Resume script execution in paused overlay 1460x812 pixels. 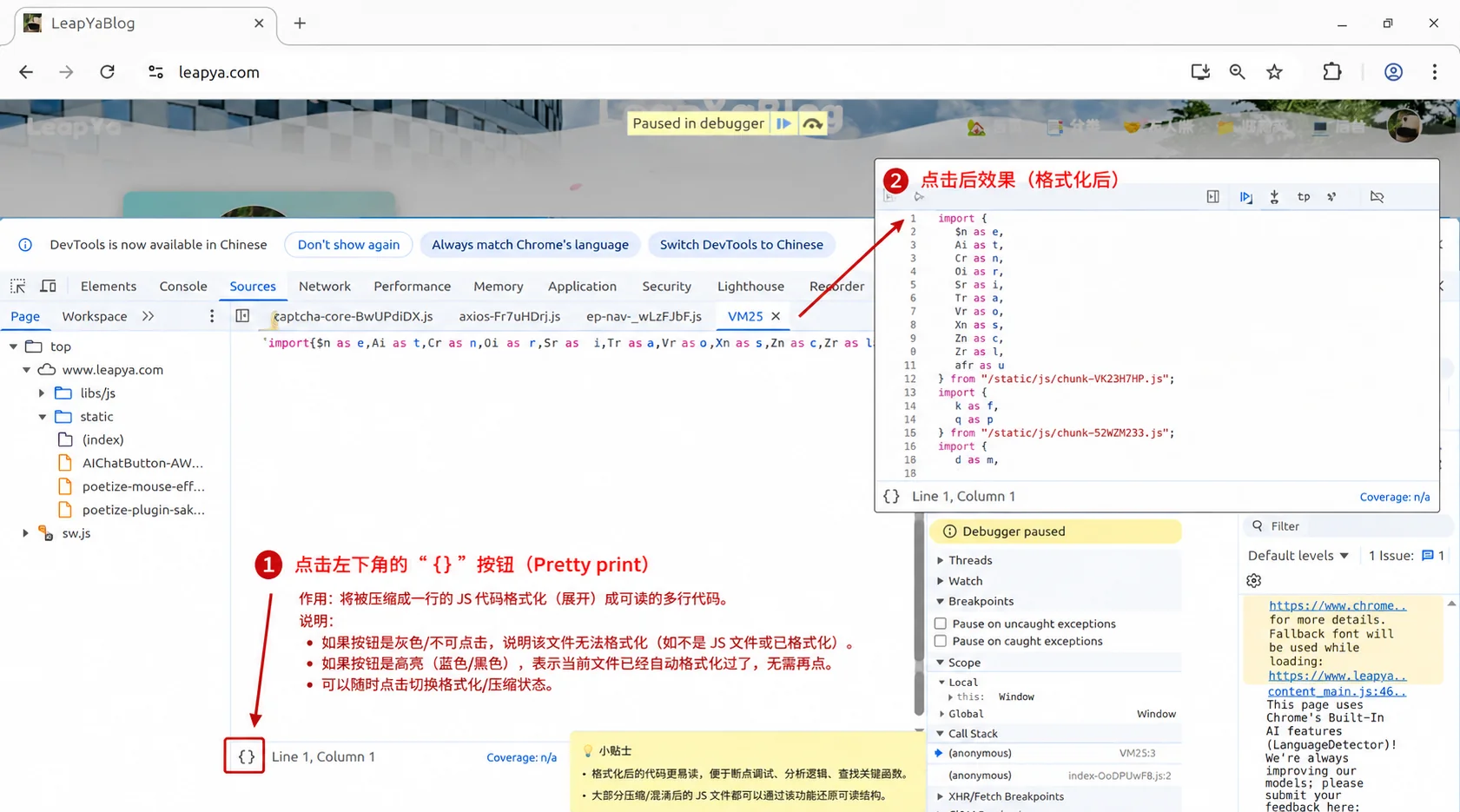coord(783,123)
